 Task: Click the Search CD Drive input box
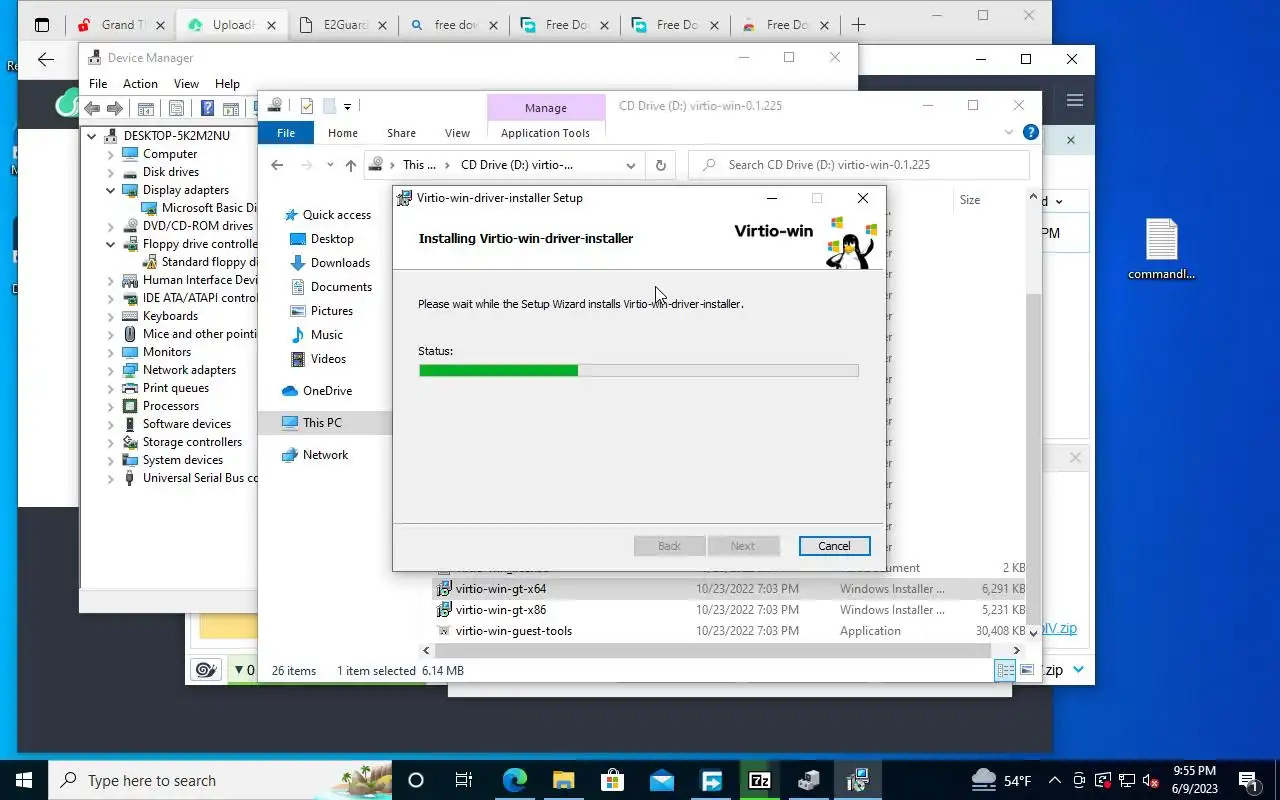tap(859, 165)
